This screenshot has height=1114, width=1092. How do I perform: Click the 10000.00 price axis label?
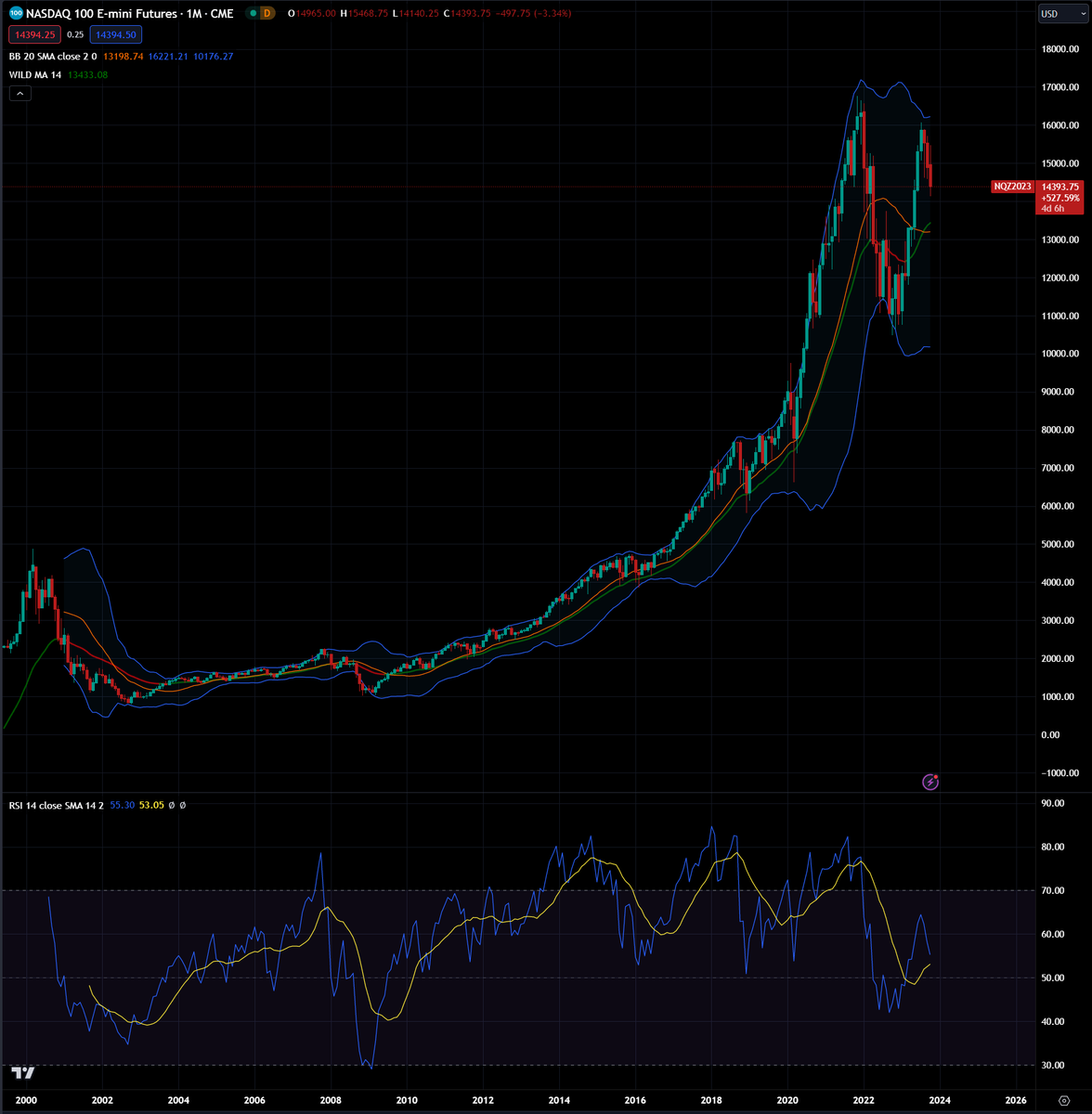tap(1059, 354)
